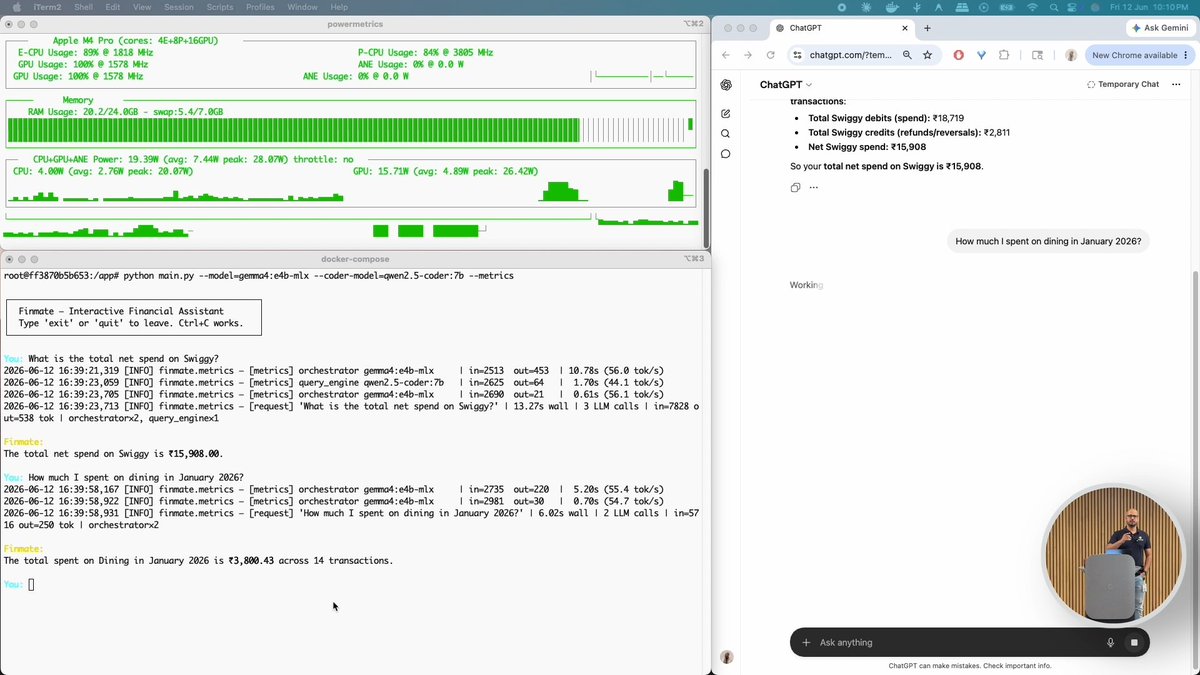The height and width of the screenshot is (675, 1200).
Task: Click the RAM Usage memory bar
Action: tap(350, 130)
